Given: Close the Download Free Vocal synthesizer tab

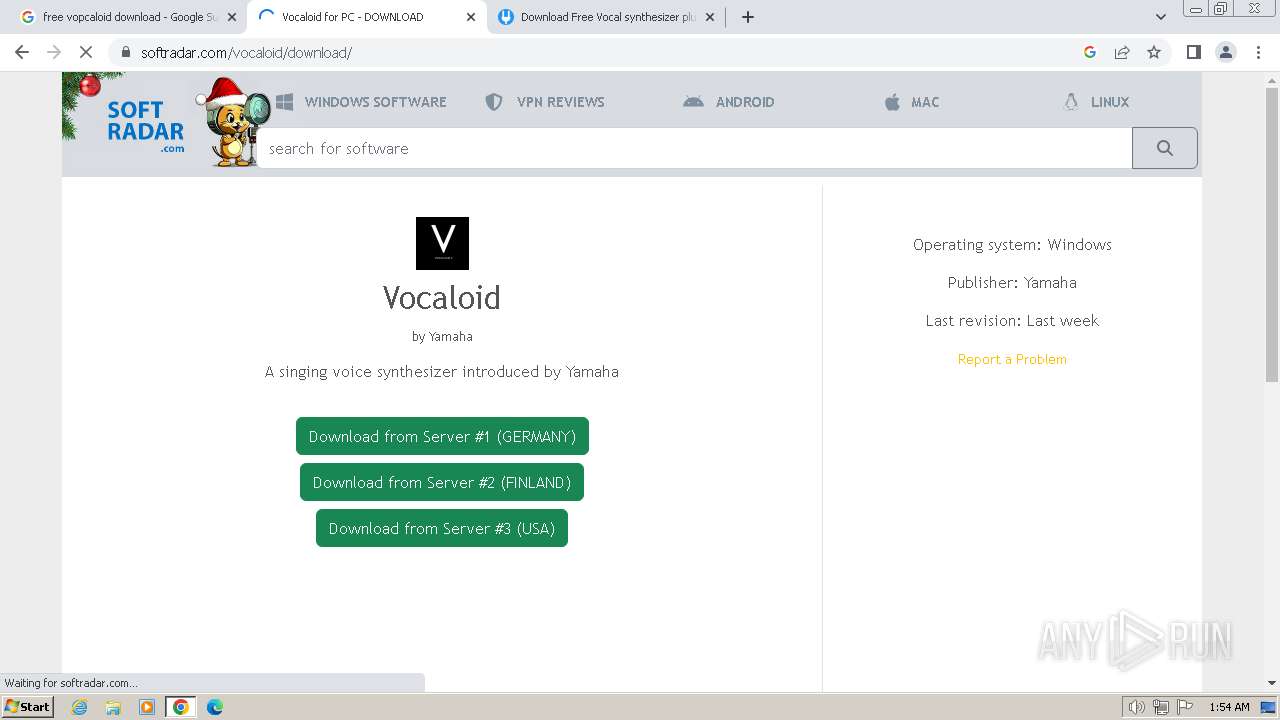Looking at the screenshot, I should pyautogui.click(x=710, y=17).
